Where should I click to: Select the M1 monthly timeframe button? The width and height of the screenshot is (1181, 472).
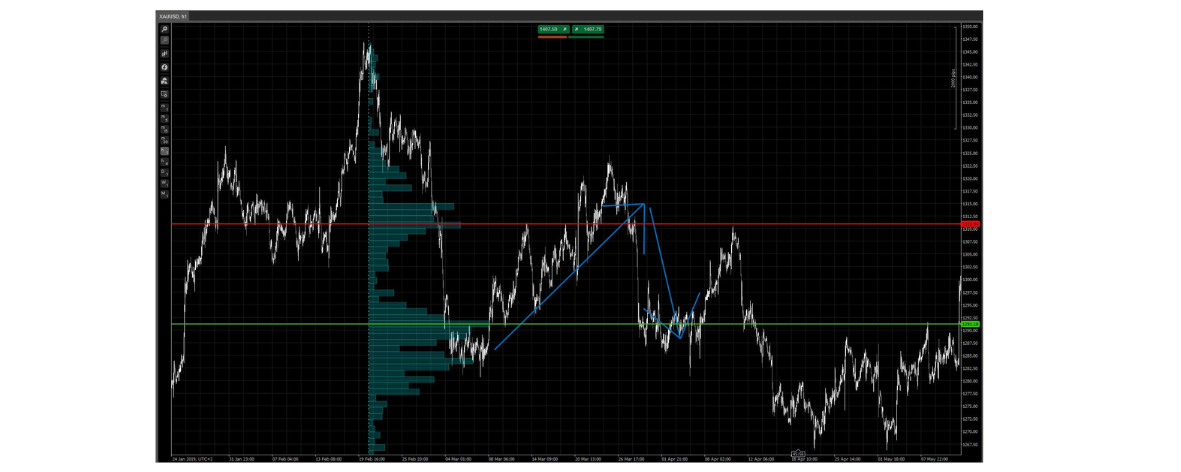tap(164, 194)
